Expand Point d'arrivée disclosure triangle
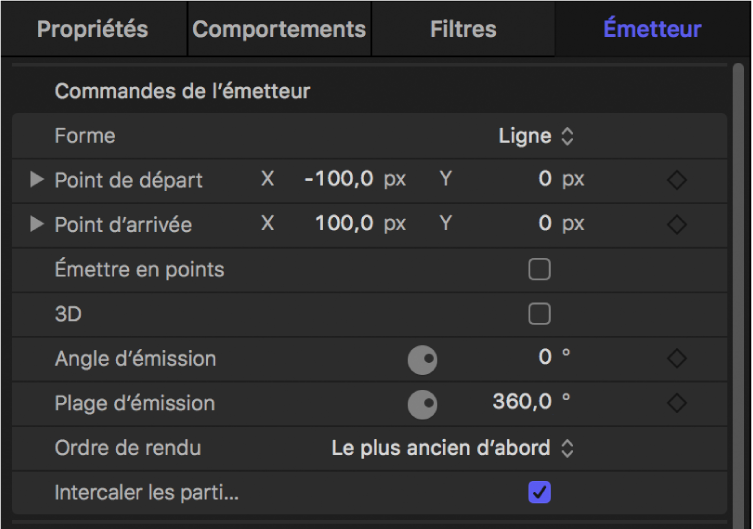753x529 pixels. point(37,224)
